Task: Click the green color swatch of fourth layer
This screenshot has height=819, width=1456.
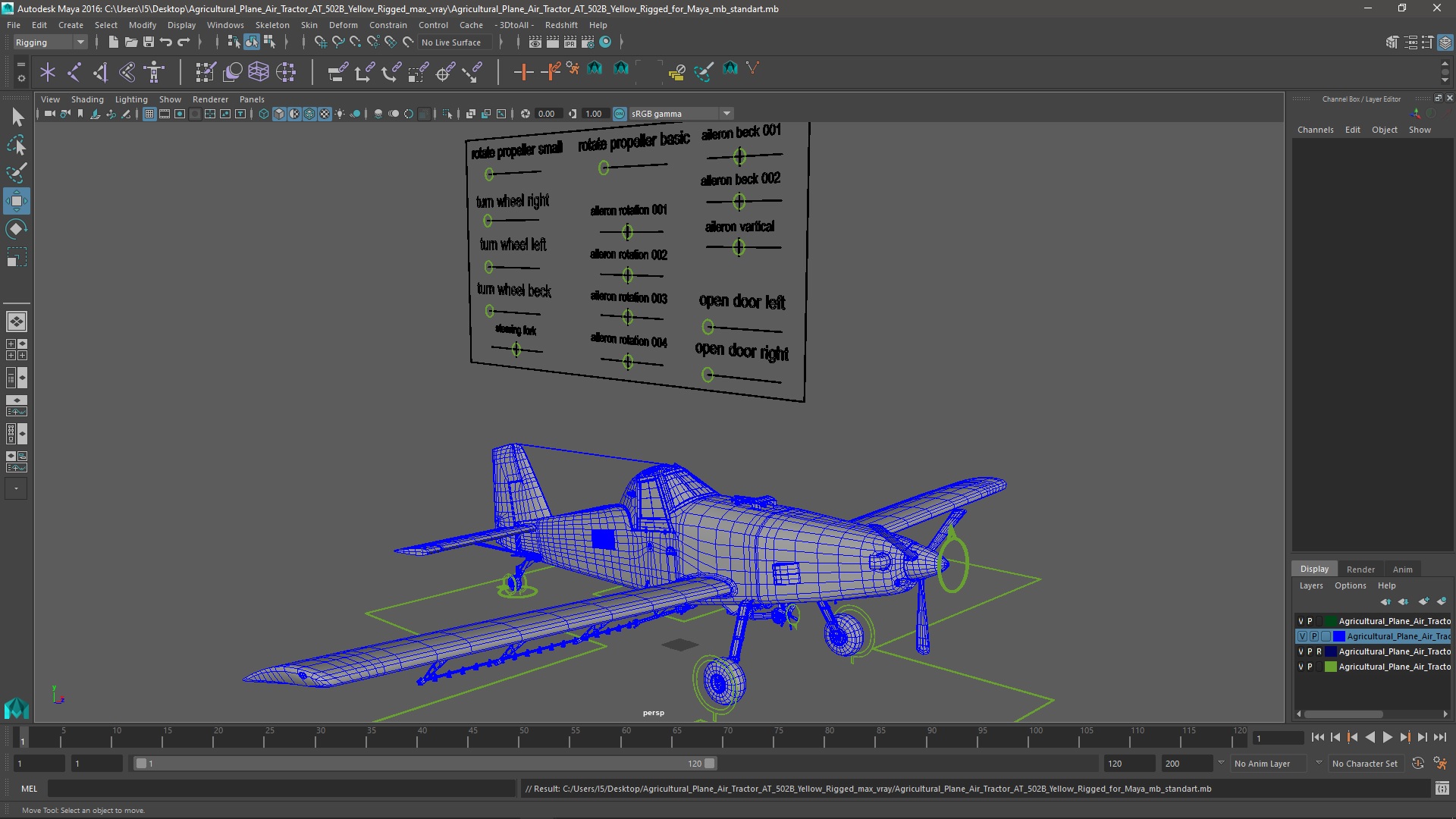Action: 1330,667
